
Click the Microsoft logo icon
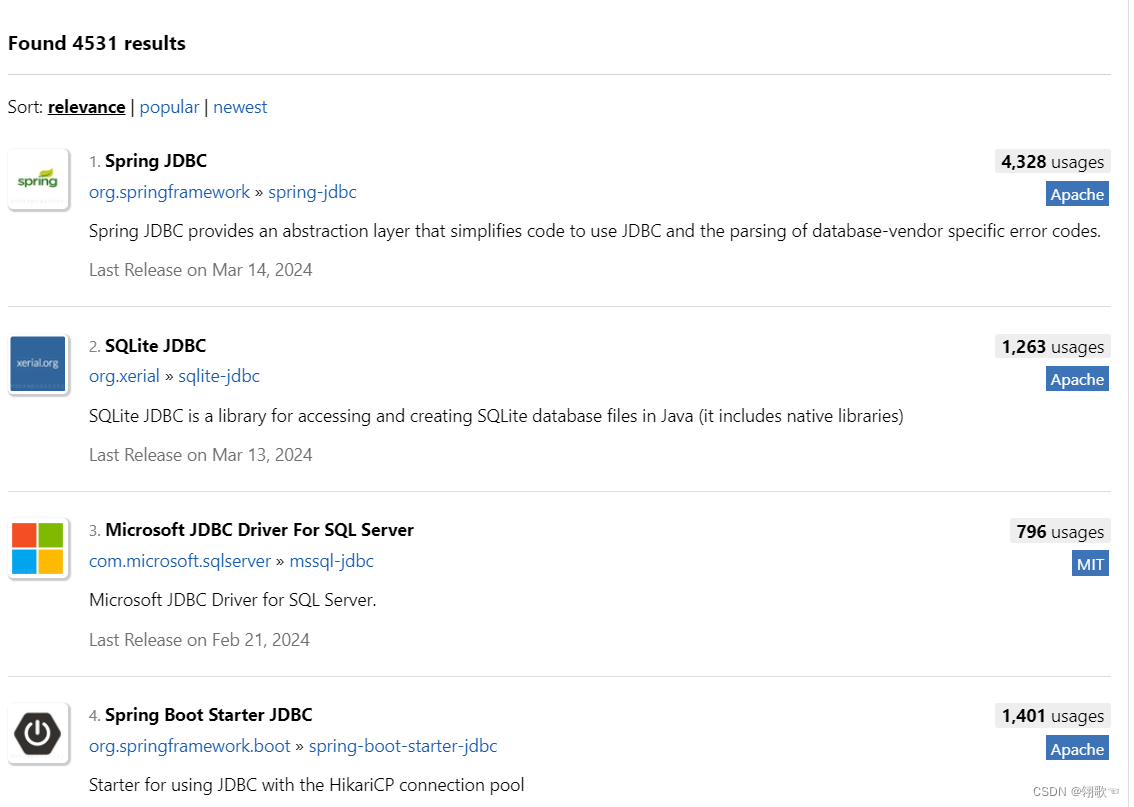(38, 549)
